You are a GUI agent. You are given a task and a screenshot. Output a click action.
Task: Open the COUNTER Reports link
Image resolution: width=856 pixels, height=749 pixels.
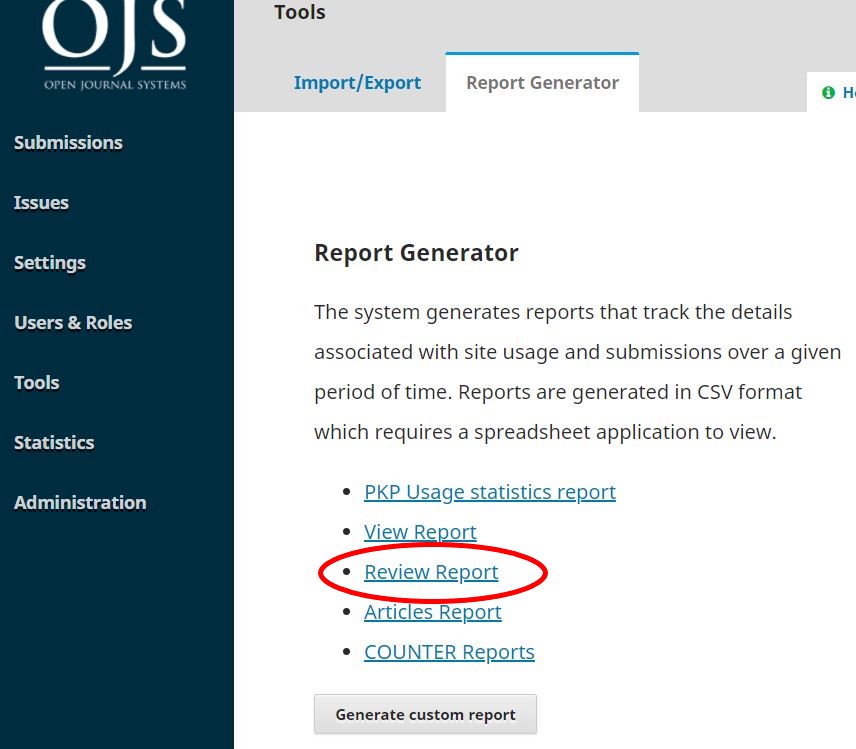(x=449, y=652)
